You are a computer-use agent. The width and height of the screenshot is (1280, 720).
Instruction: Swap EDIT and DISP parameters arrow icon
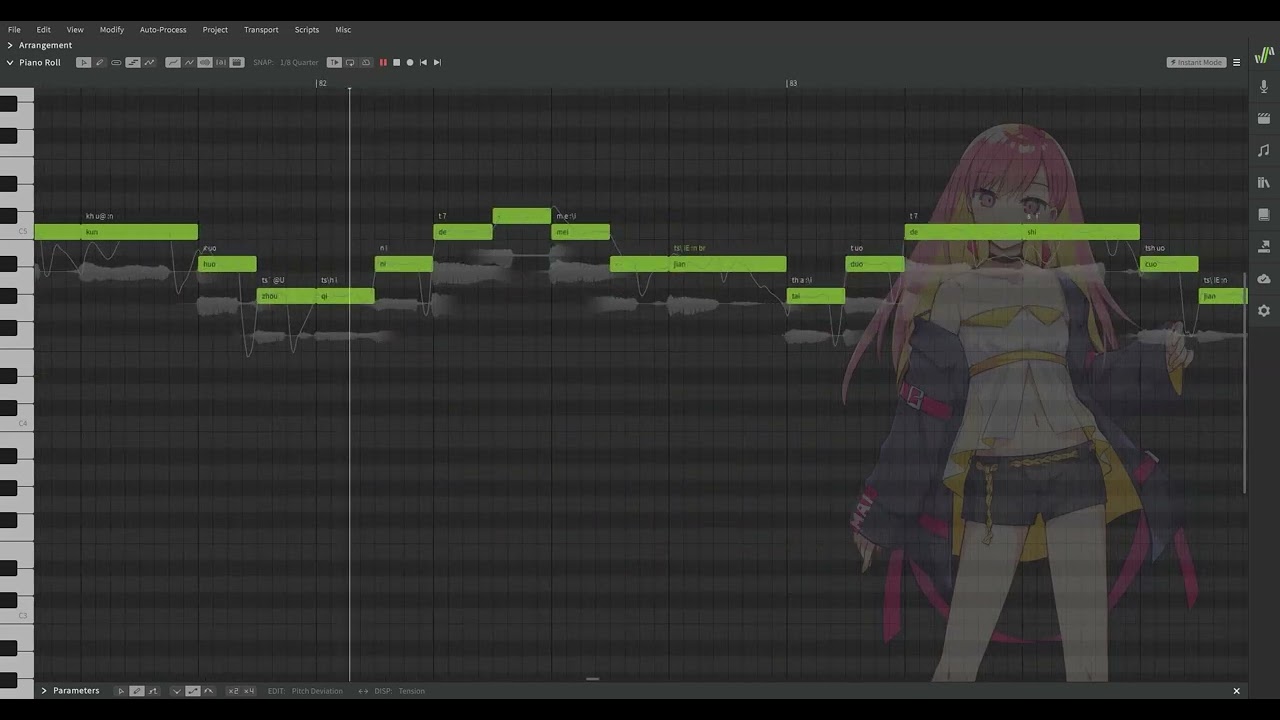(x=363, y=691)
